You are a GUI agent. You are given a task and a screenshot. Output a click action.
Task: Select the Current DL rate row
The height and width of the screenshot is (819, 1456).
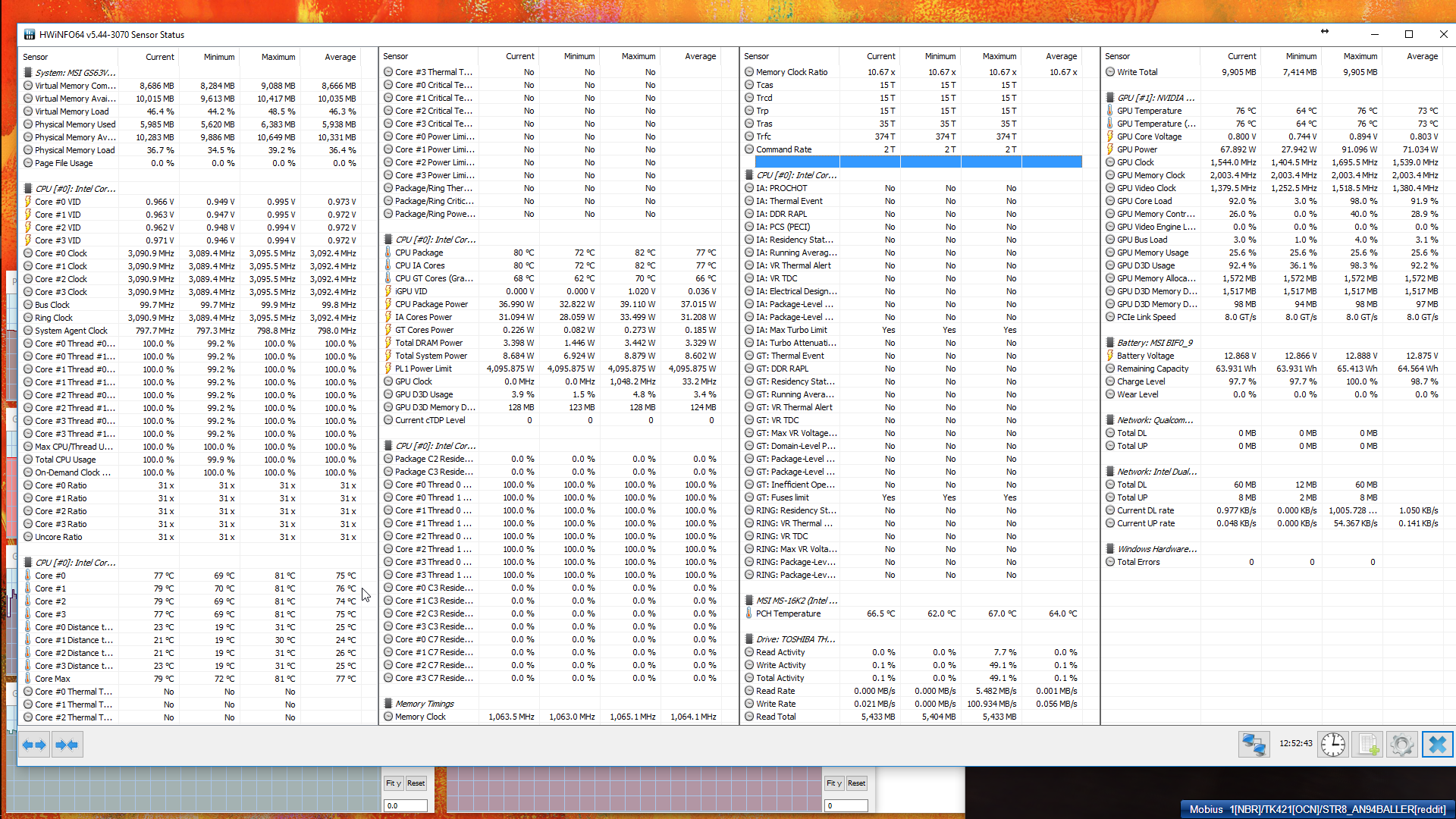(x=1273, y=510)
